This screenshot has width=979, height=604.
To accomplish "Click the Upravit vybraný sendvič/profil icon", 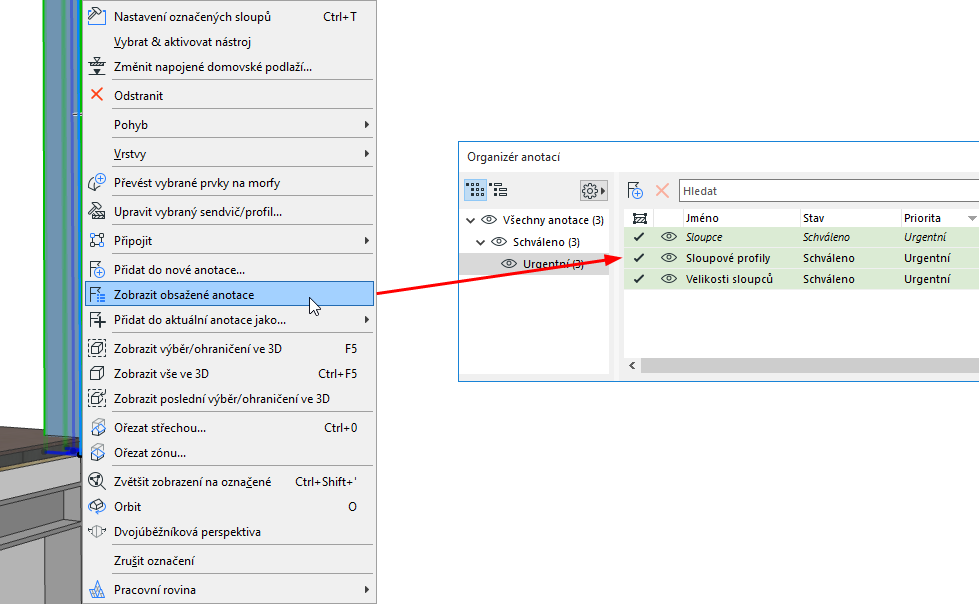I will pos(97,211).
